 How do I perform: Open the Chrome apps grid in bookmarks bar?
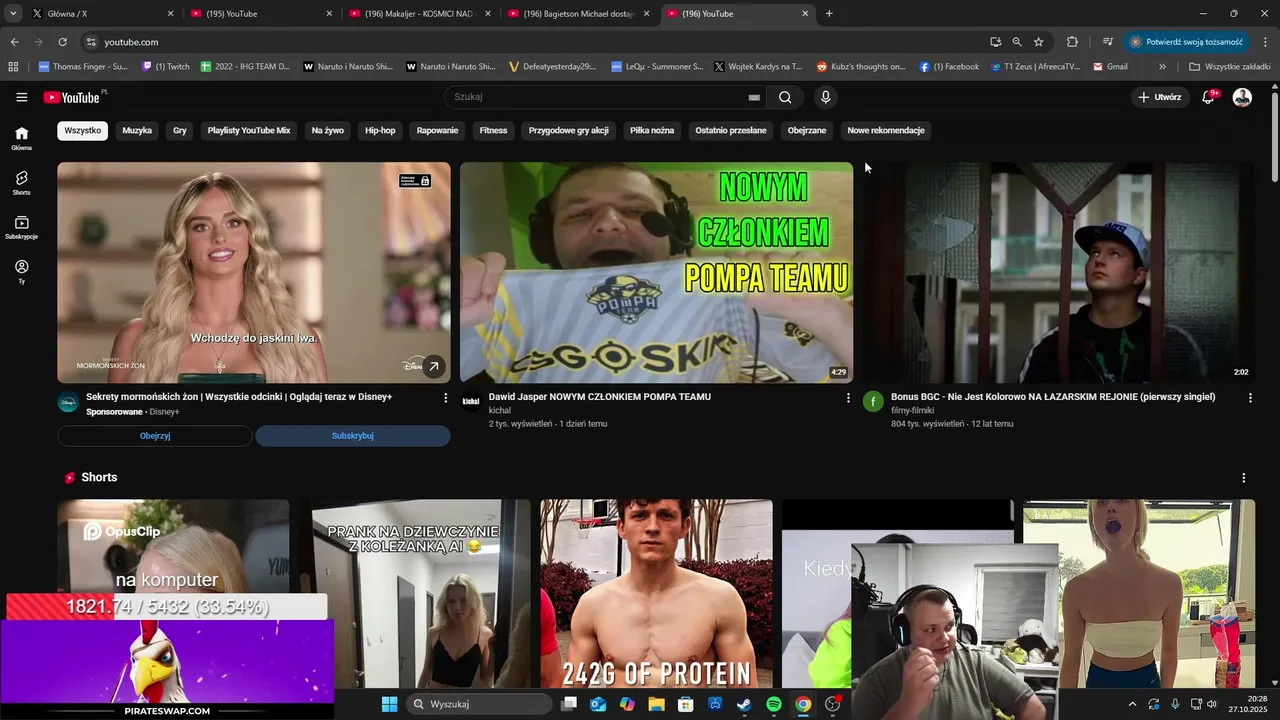click(x=13, y=67)
